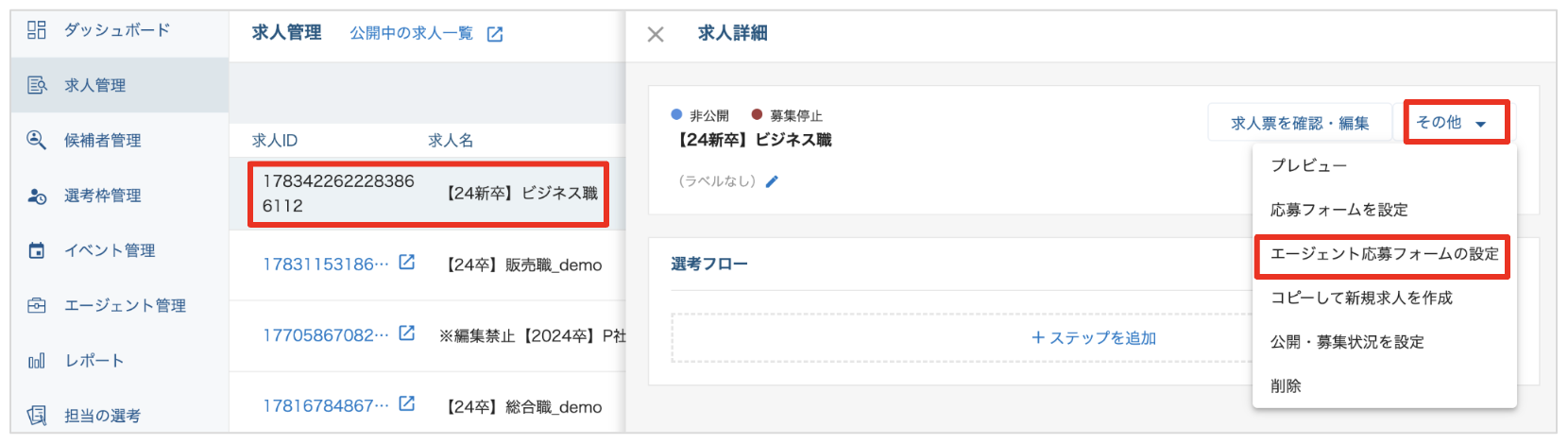The image size is (1568, 444).
Task: Click the dashboard icon in sidebar
Action: (37, 30)
